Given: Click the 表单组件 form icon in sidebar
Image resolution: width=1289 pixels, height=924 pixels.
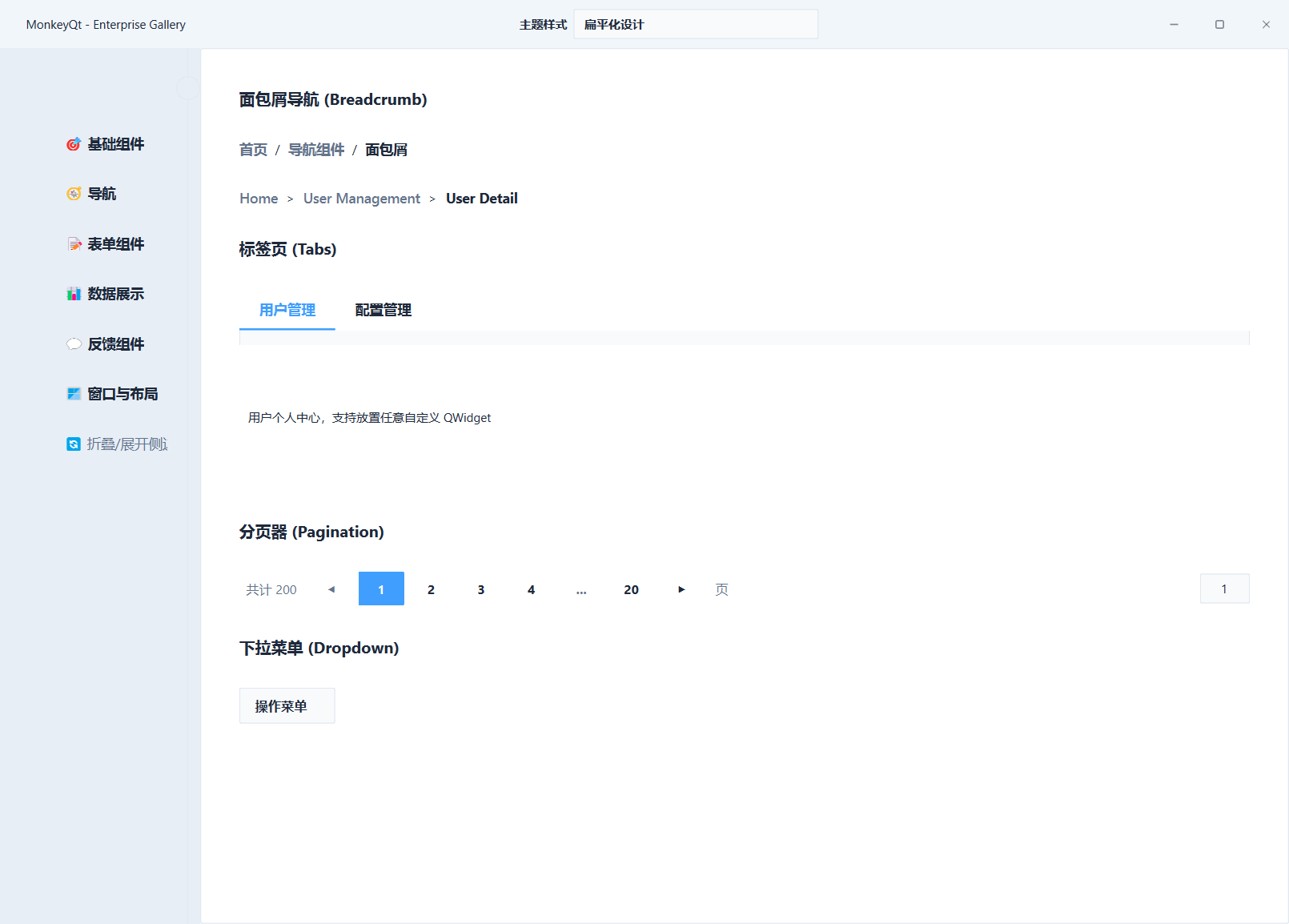Looking at the screenshot, I should 74,244.
